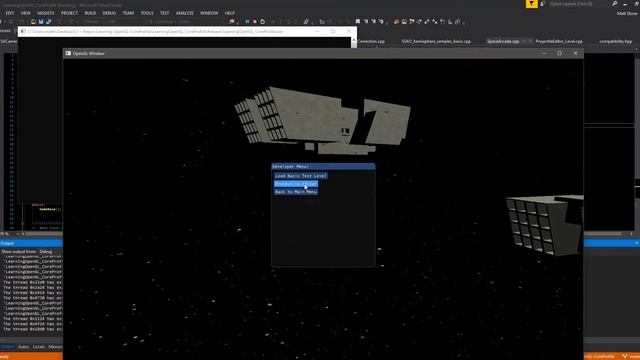Viewport: 640px width, 360px height.
Task: Open the ANALYZE menu
Action: click(184, 13)
